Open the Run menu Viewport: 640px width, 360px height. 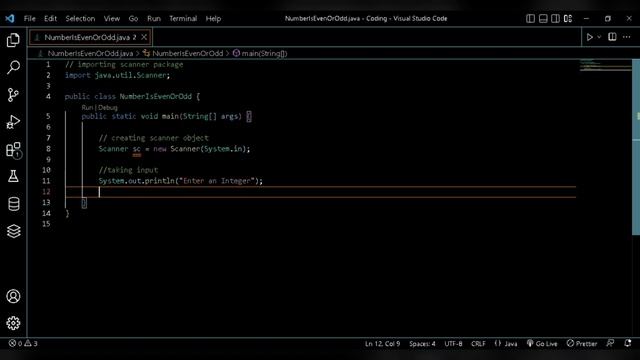(x=154, y=18)
